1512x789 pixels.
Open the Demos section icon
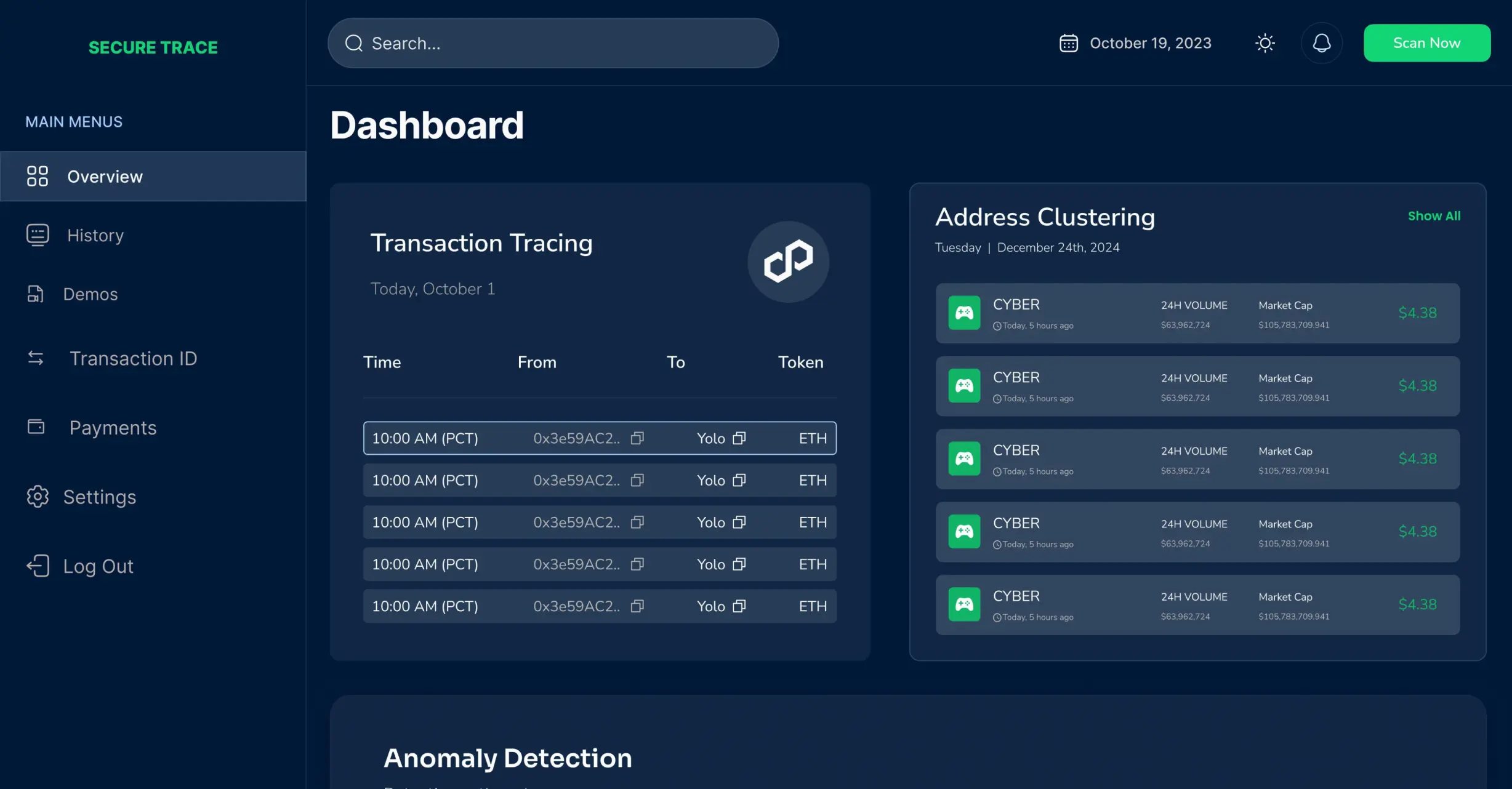(x=34, y=294)
